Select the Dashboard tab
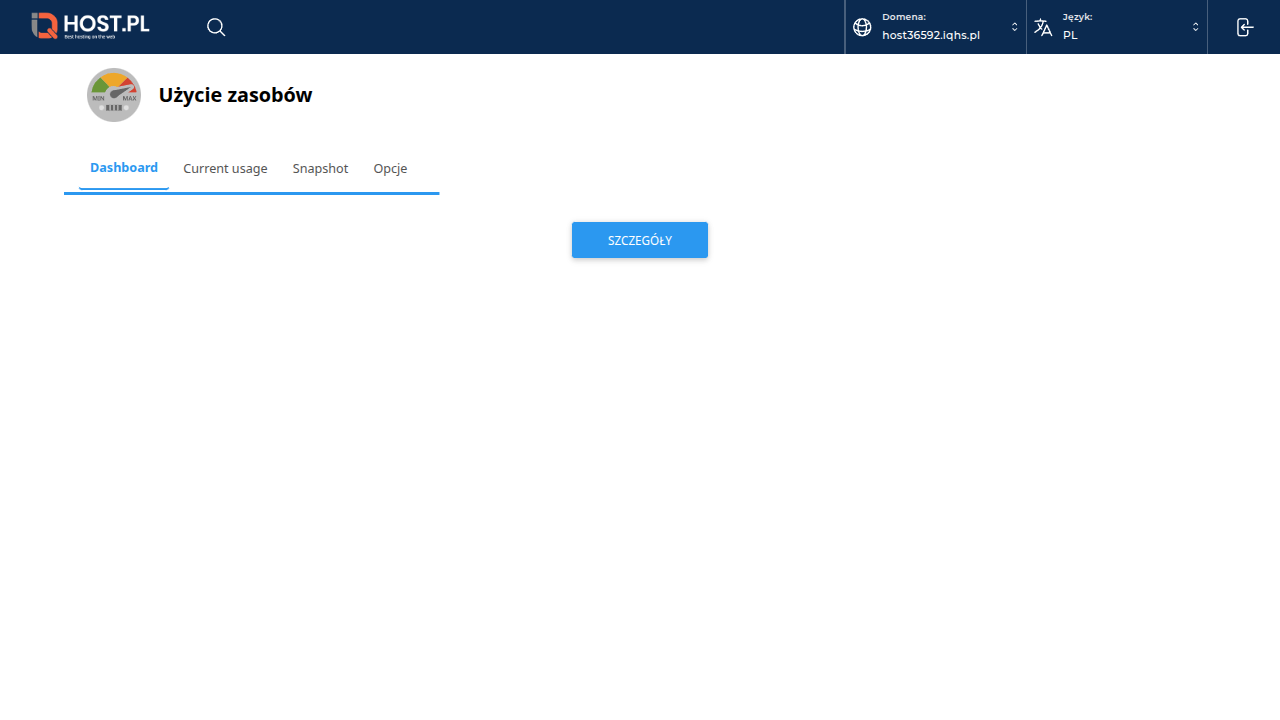Screen dimensions: 1280x720 pyautogui.click(x=124, y=168)
